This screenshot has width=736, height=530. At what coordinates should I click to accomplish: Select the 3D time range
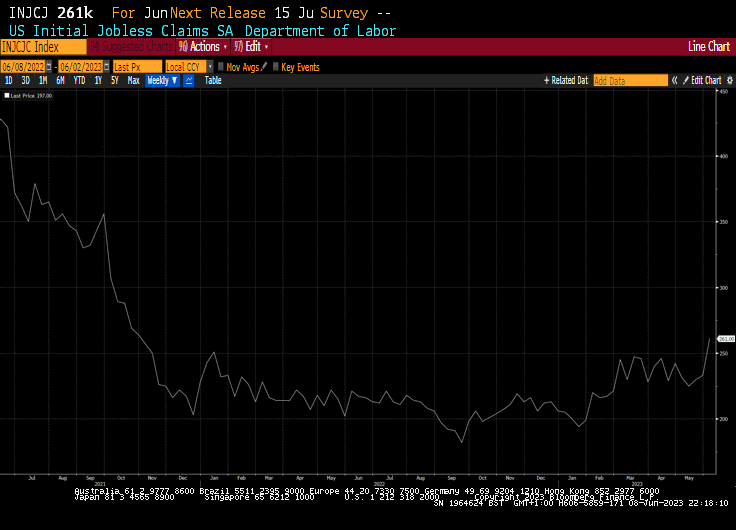[25, 80]
